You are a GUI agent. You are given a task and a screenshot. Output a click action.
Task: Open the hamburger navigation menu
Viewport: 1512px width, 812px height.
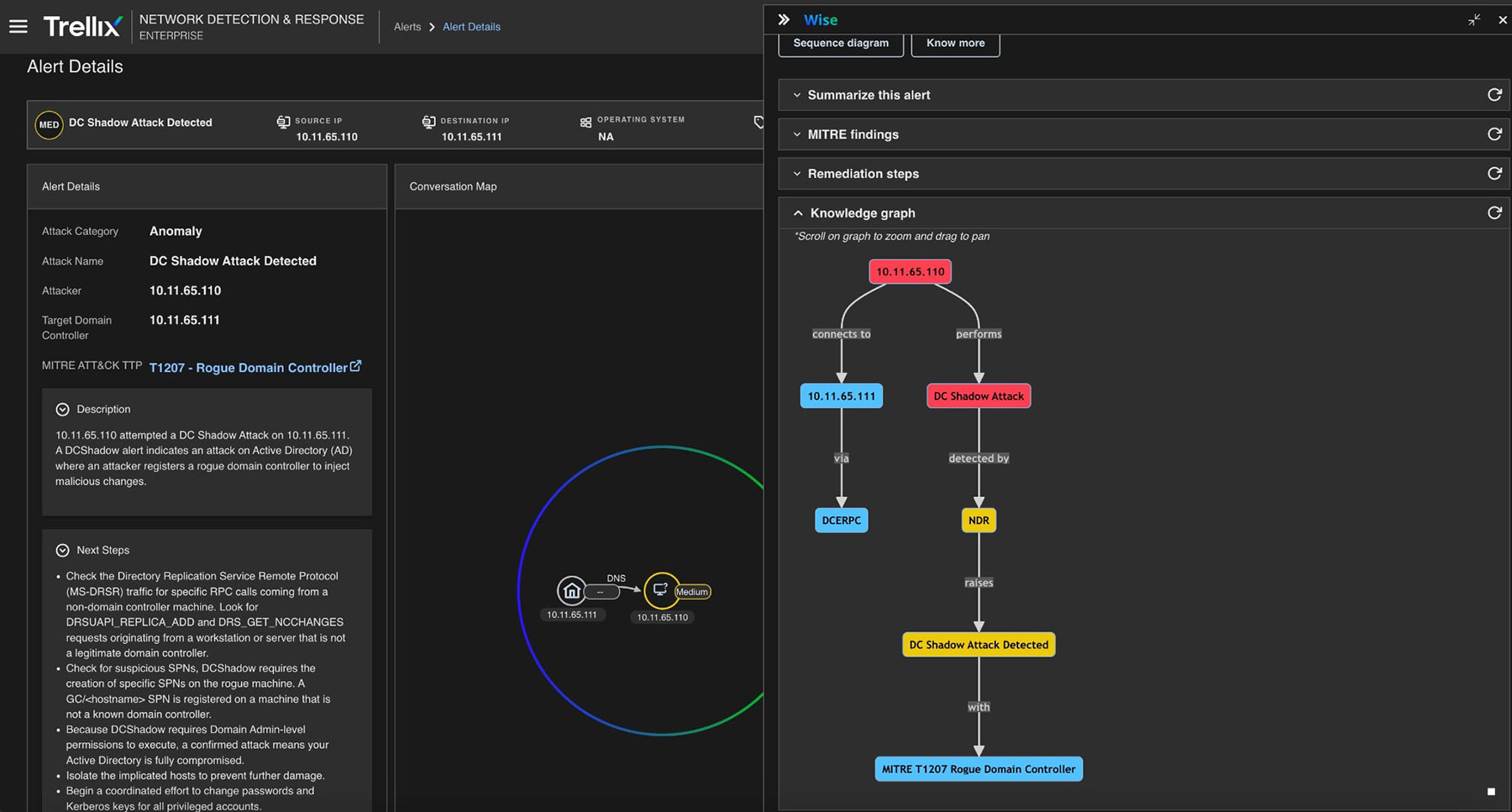pyautogui.click(x=18, y=27)
